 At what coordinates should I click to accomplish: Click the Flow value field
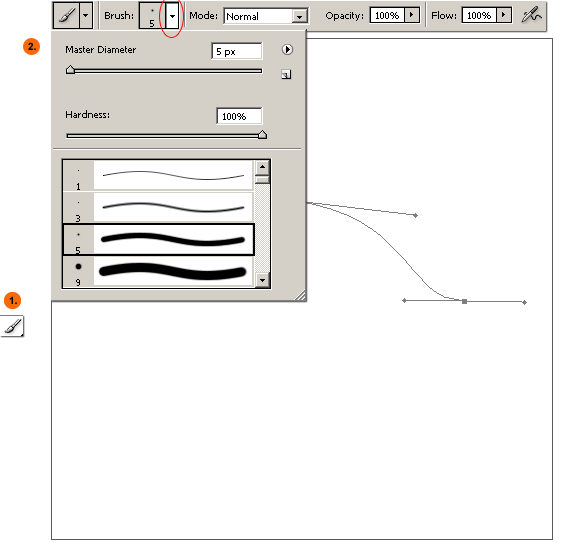coord(479,15)
